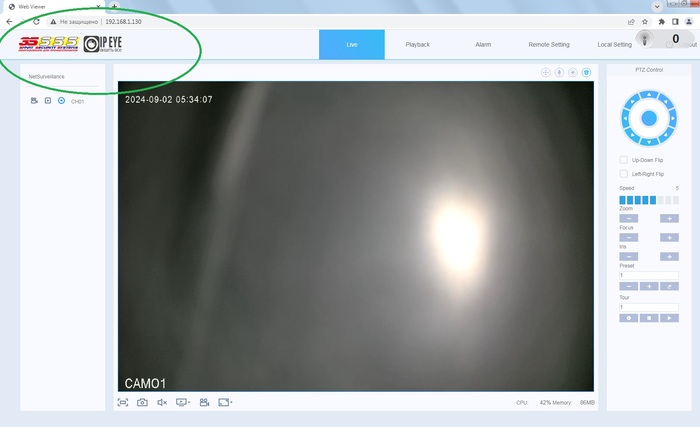
Task: Click the PTZ center button
Action: 648,119
